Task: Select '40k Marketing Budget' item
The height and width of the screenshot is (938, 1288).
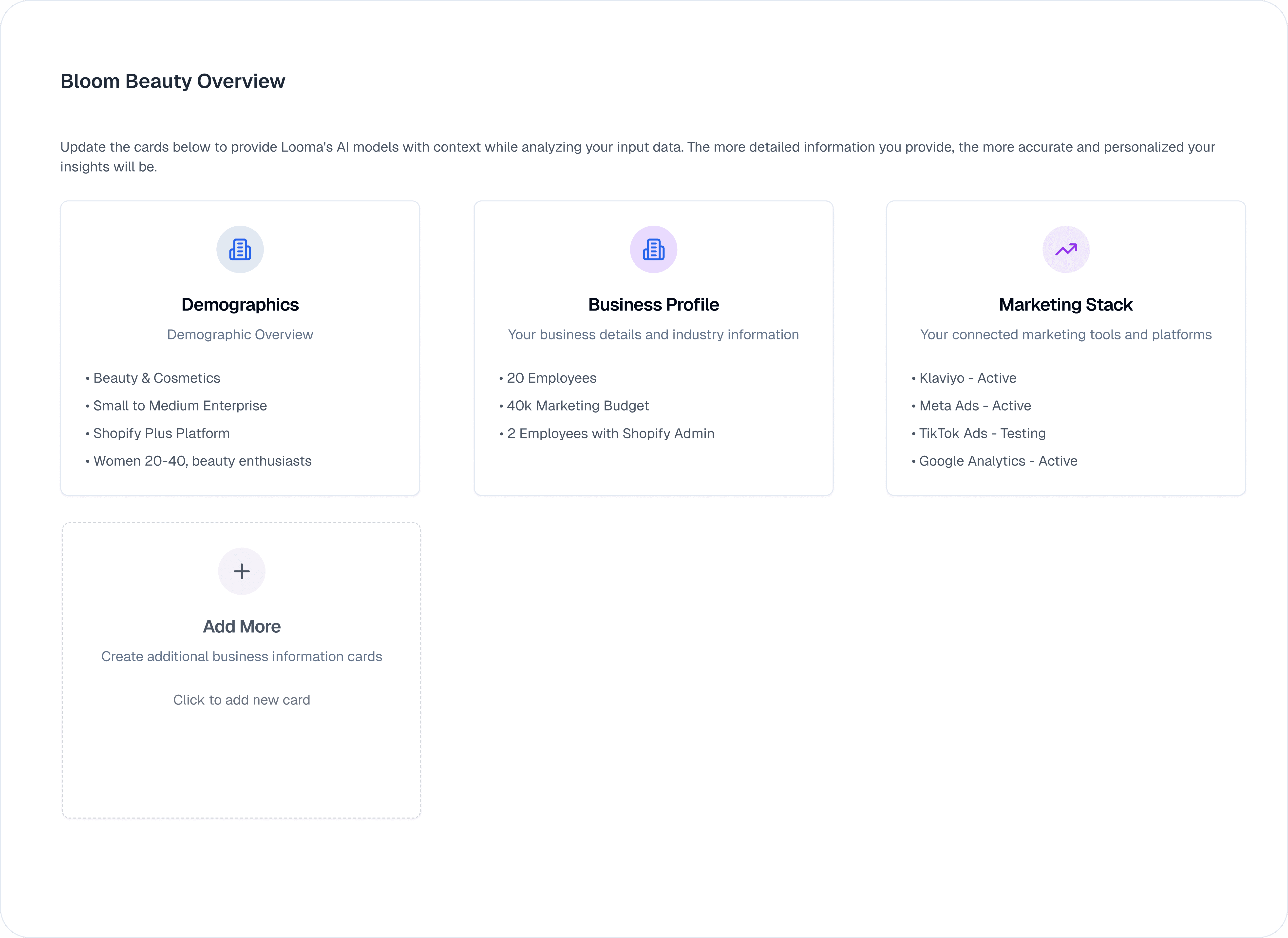Action: (574, 406)
